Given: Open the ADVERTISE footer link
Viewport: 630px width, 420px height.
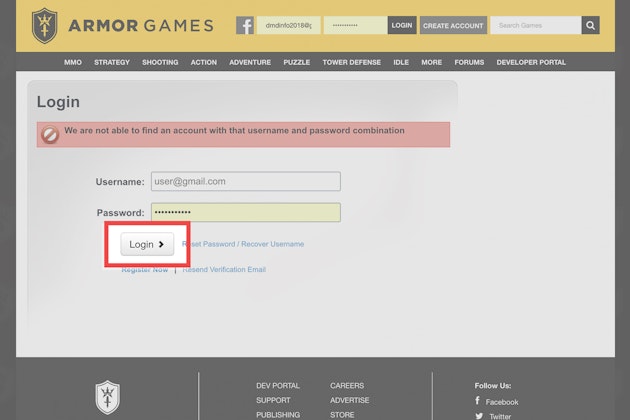Looking at the screenshot, I should pos(350,400).
